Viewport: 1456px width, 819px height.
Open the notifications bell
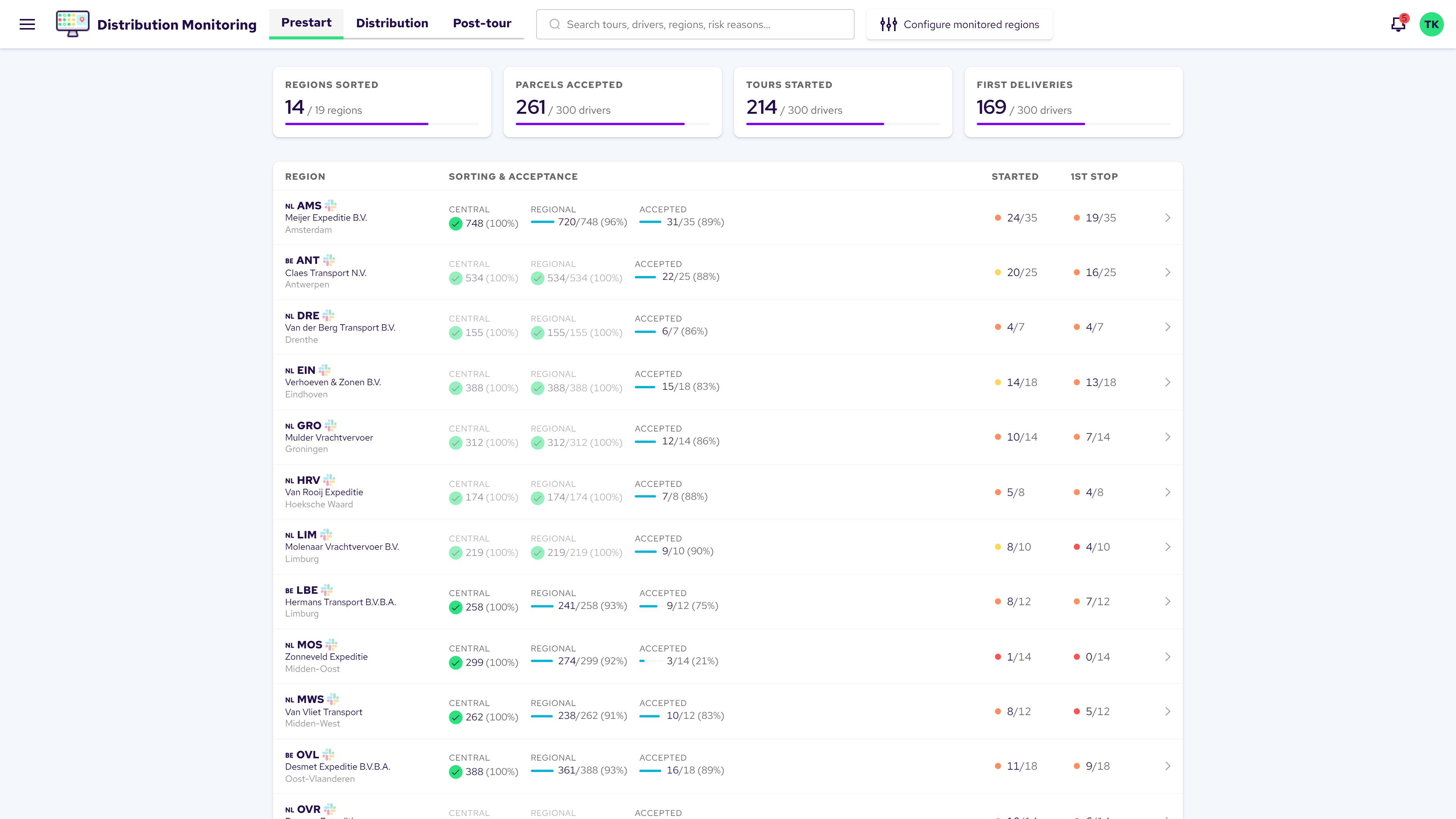tap(1398, 24)
